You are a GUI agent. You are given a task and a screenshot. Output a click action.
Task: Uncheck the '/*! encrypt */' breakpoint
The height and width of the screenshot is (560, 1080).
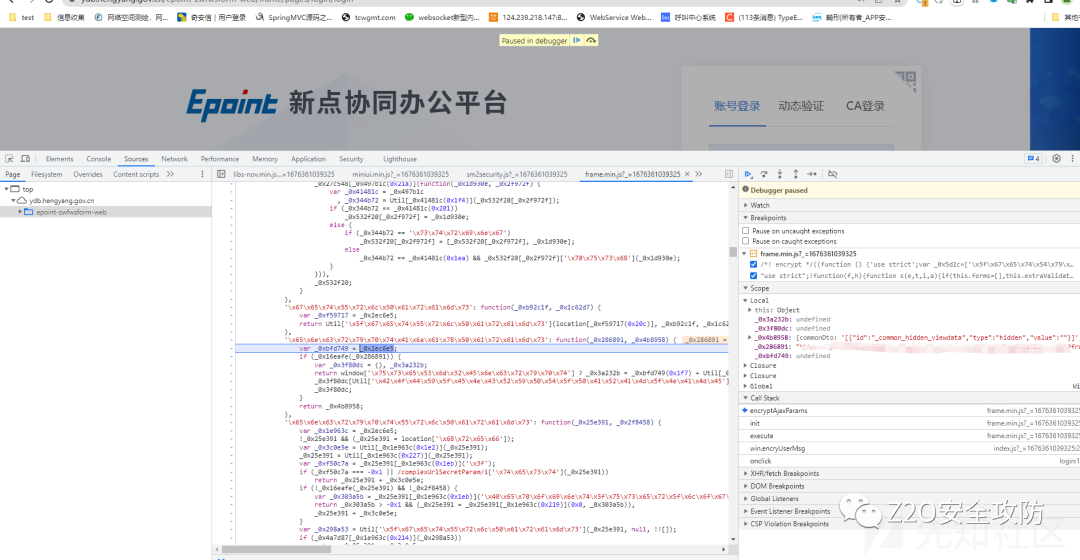point(753,265)
